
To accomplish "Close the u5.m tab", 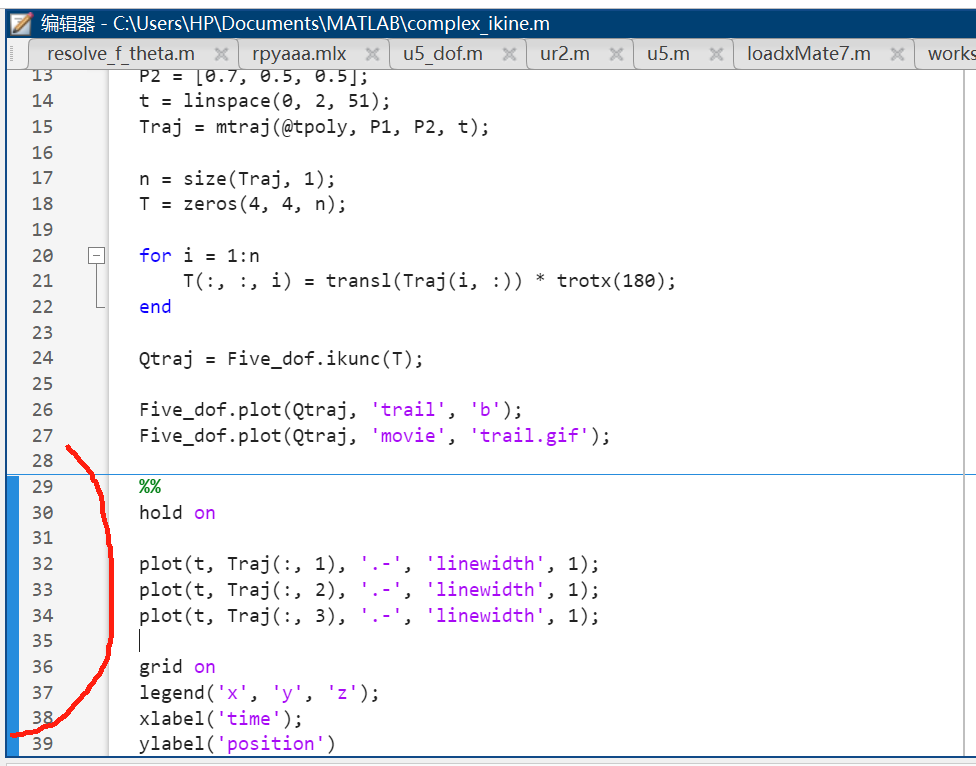I will (x=716, y=54).
